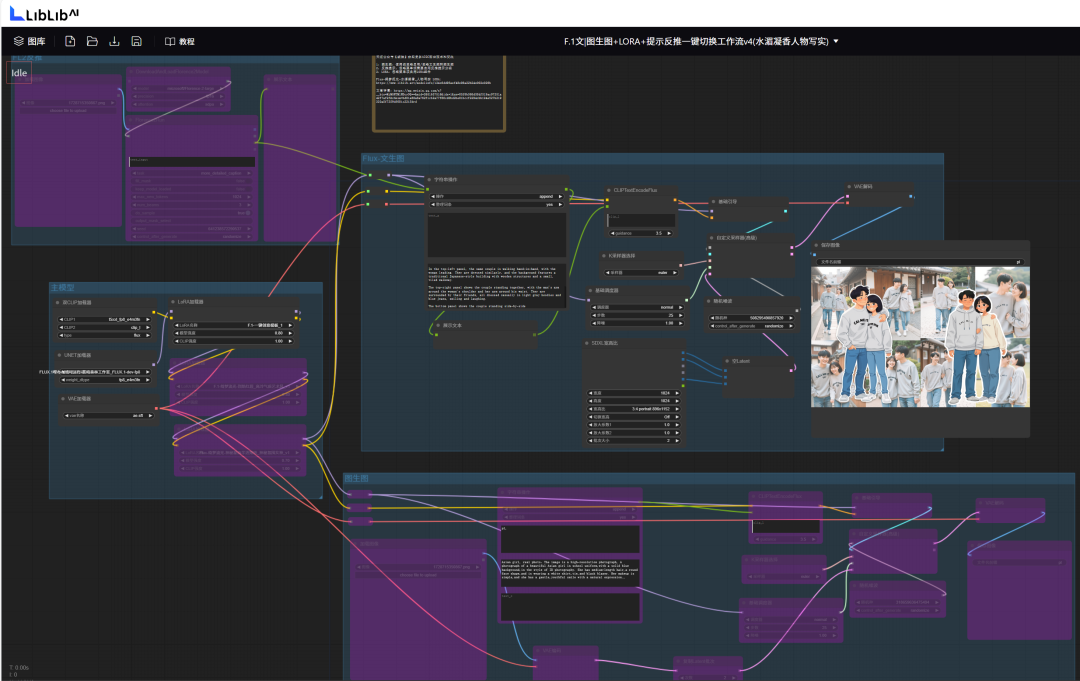
Task: Click the yellow-bordered note at top
Action: click(439, 93)
